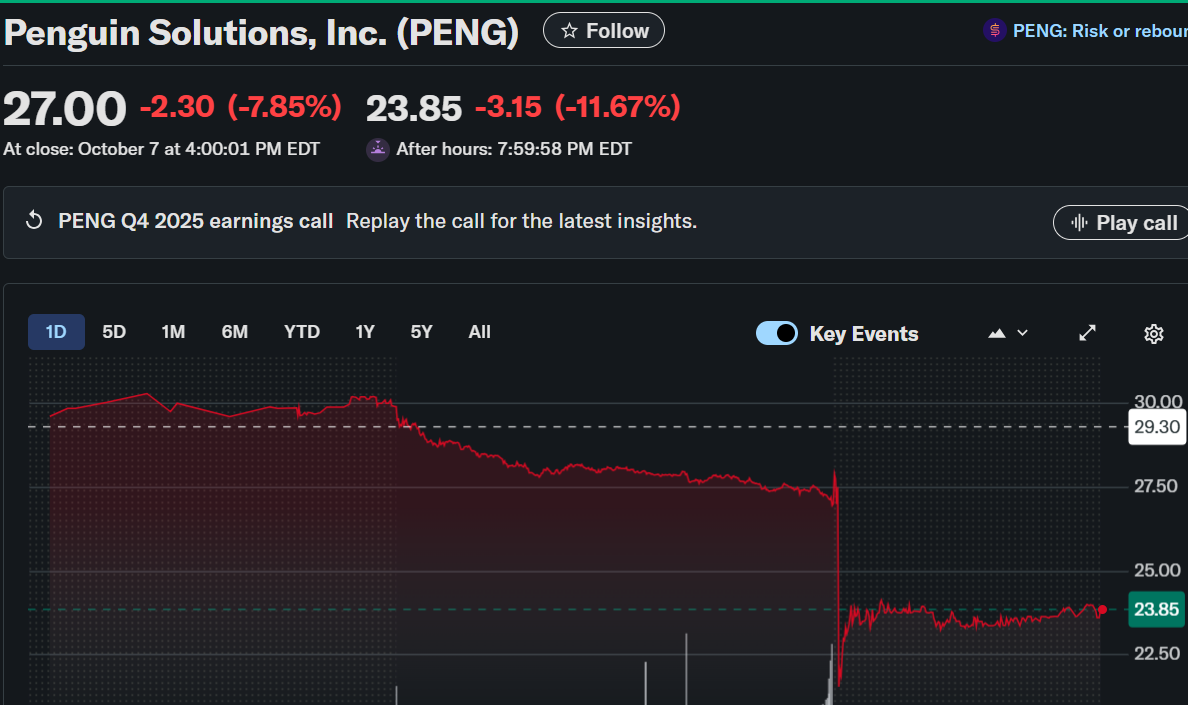Open the chart type dropdown chevron

1022,333
